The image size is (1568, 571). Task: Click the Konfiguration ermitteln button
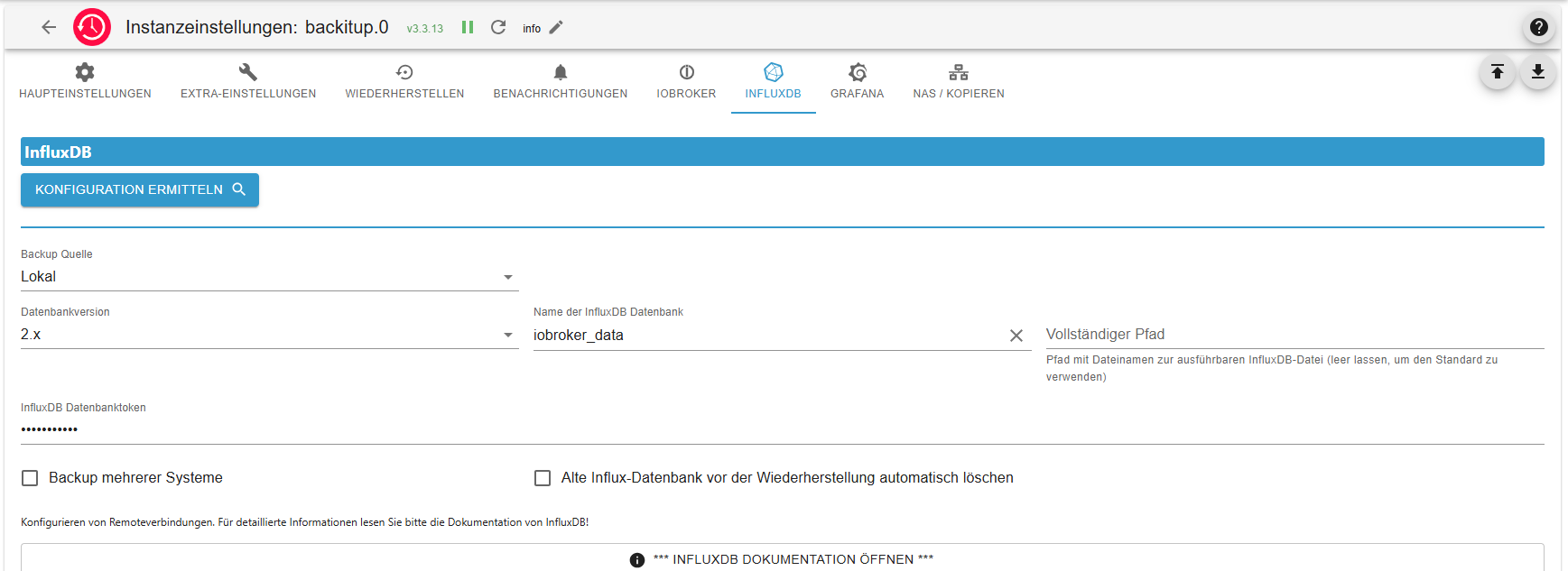[x=140, y=189]
